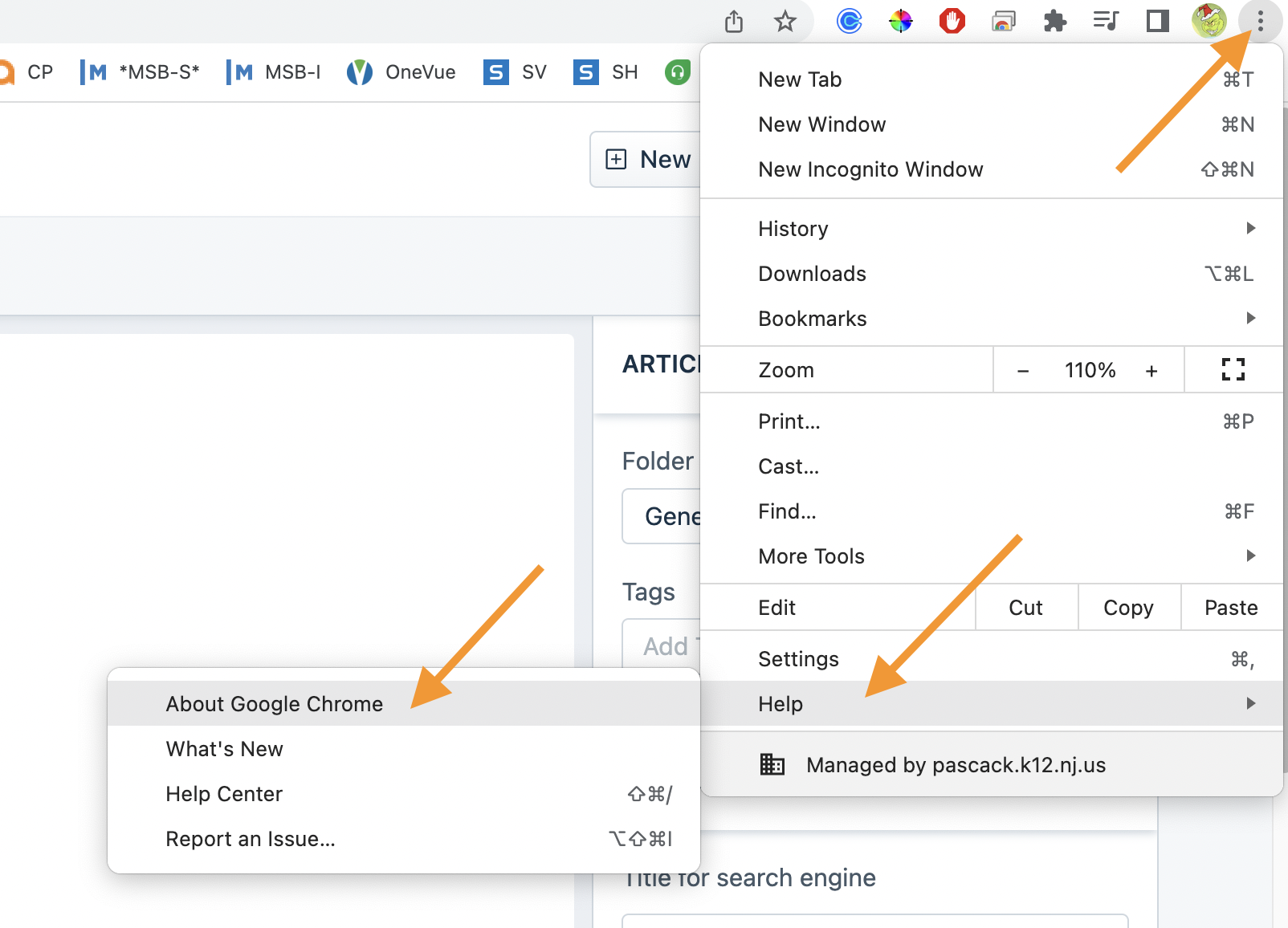Open the MSB-I bookmark
The width and height of the screenshot is (1288, 928).
[273, 72]
